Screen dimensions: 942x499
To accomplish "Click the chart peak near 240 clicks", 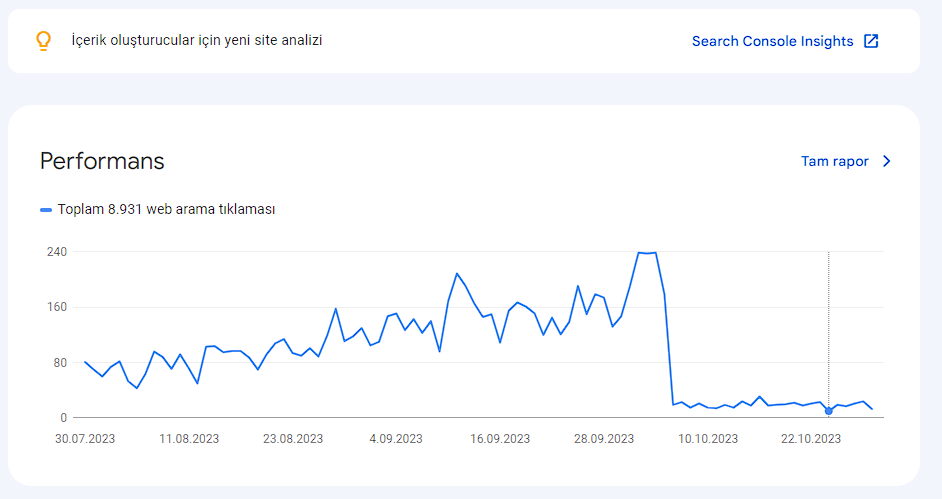I will [647, 253].
